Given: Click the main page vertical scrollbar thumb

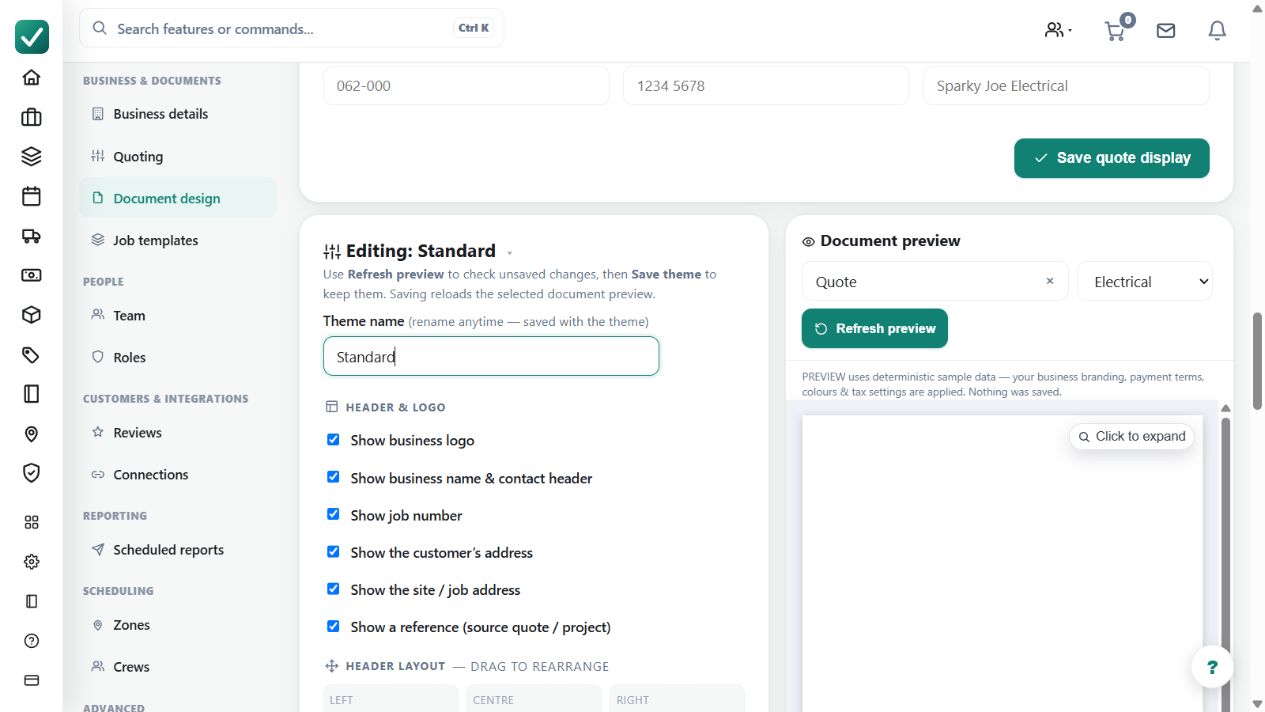Looking at the screenshot, I should pos(1258,361).
